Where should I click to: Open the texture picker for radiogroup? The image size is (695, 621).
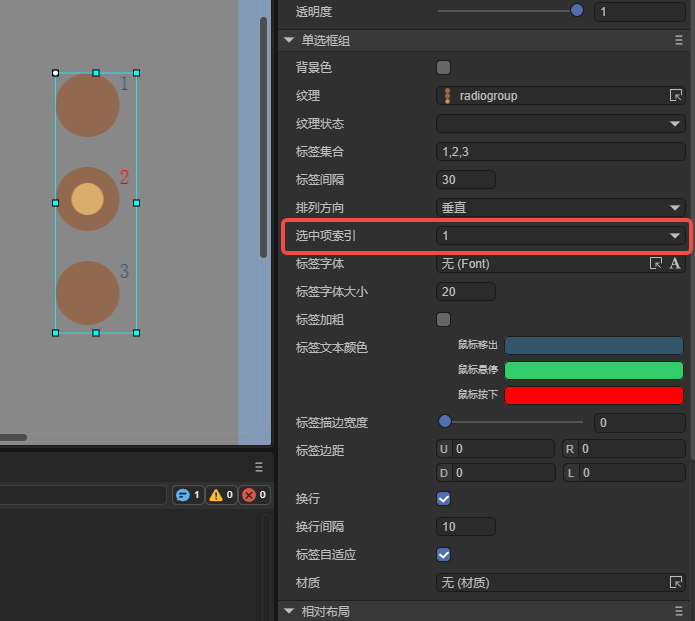pyautogui.click(x=676, y=96)
